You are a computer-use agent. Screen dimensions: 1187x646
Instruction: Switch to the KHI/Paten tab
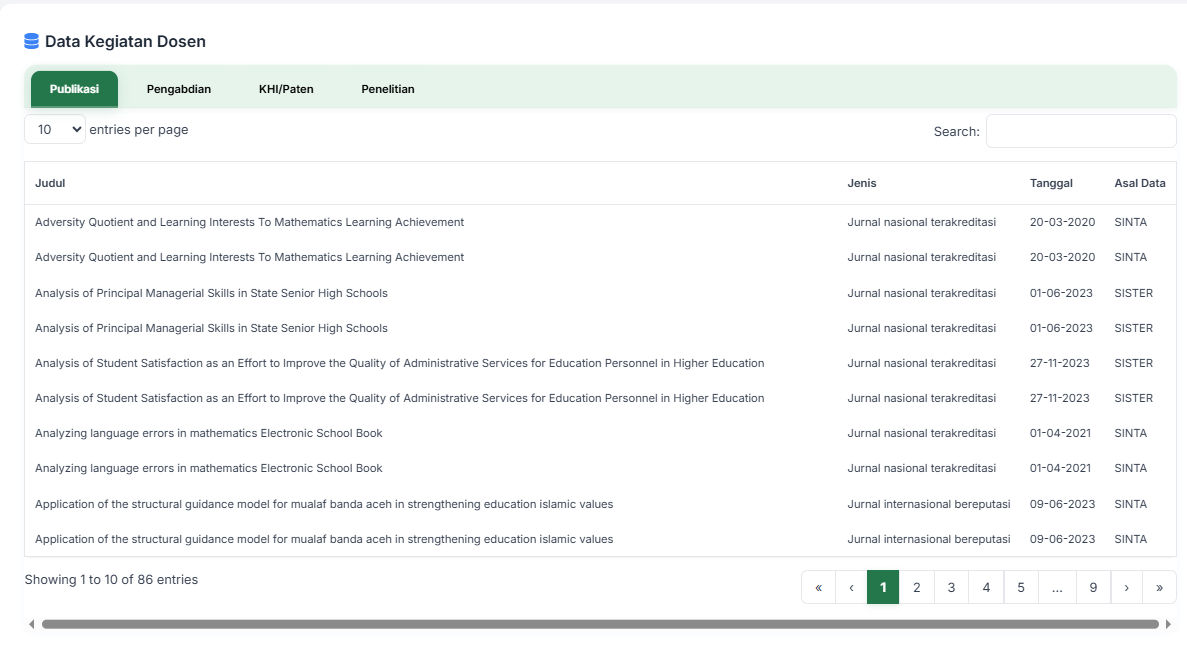[x=286, y=89]
